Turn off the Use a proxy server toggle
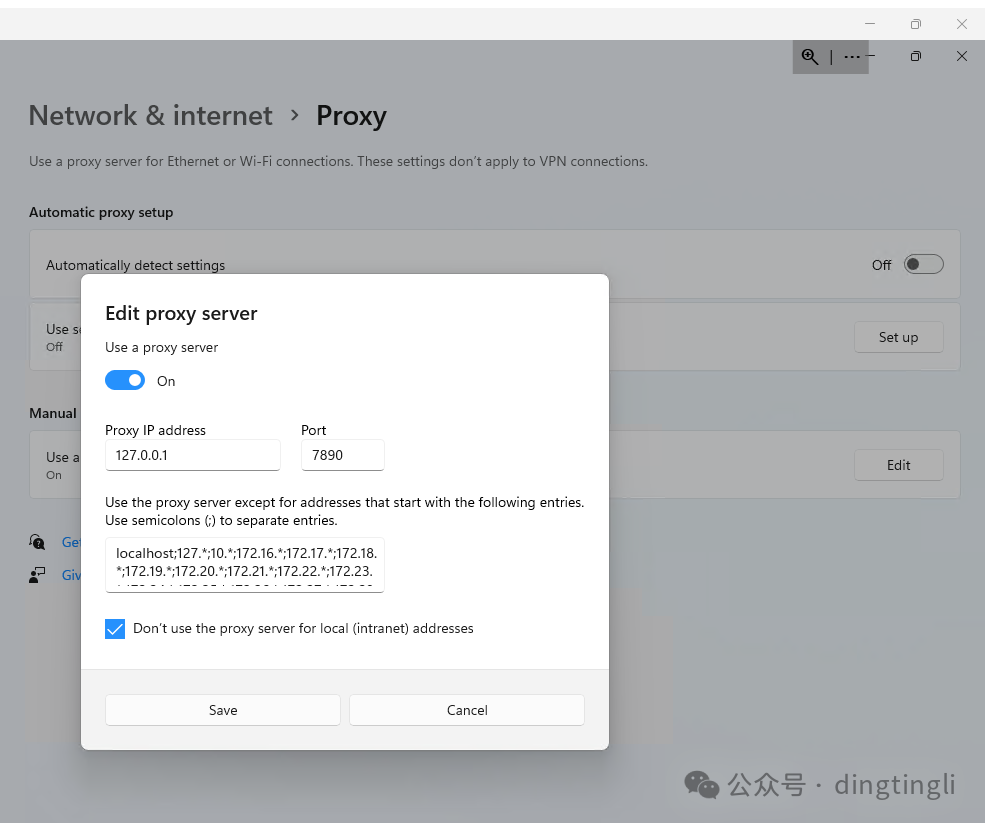985x823 pixels. [x=124, y=380]
